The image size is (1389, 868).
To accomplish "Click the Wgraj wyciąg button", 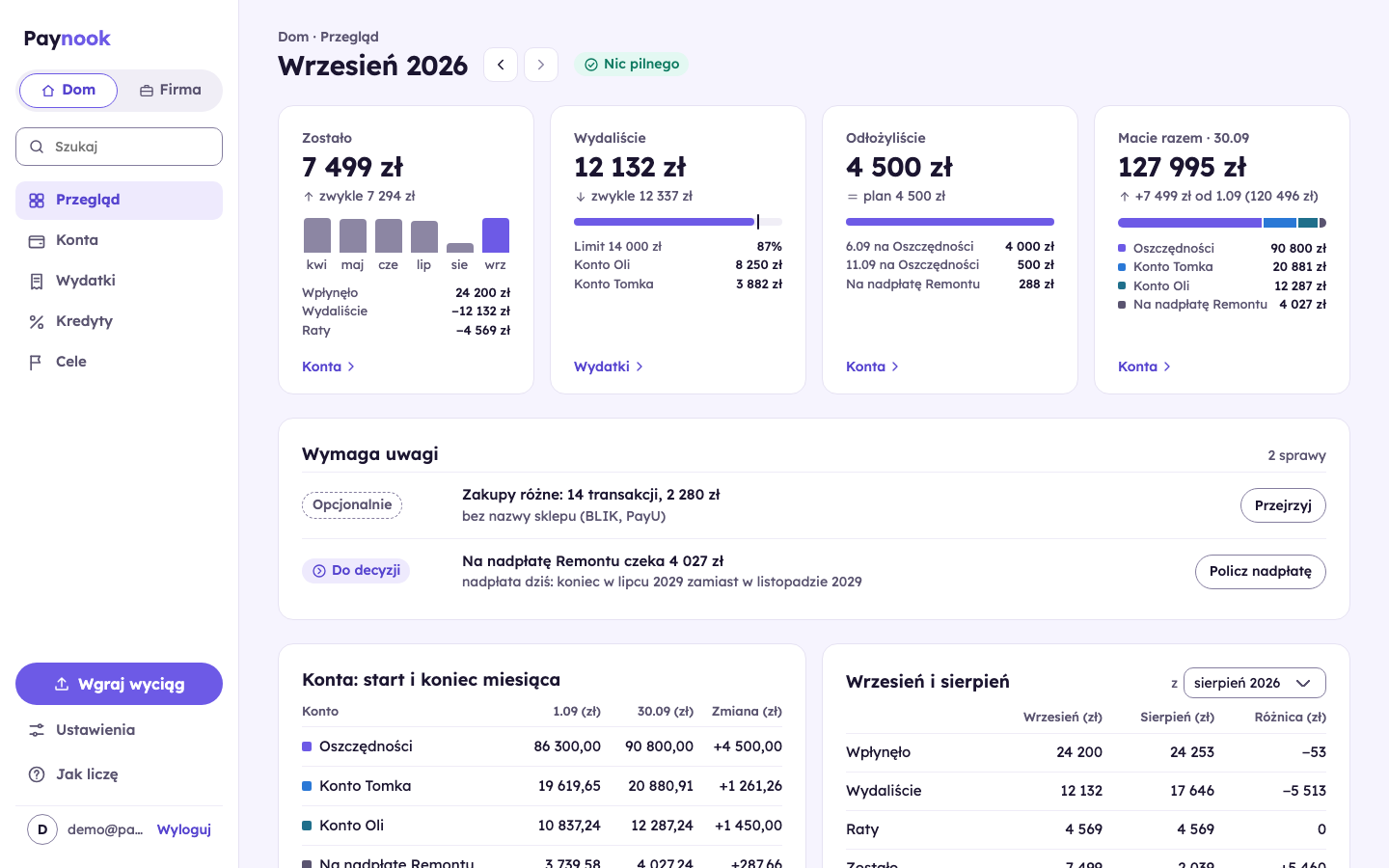I will tap(119, 684).
